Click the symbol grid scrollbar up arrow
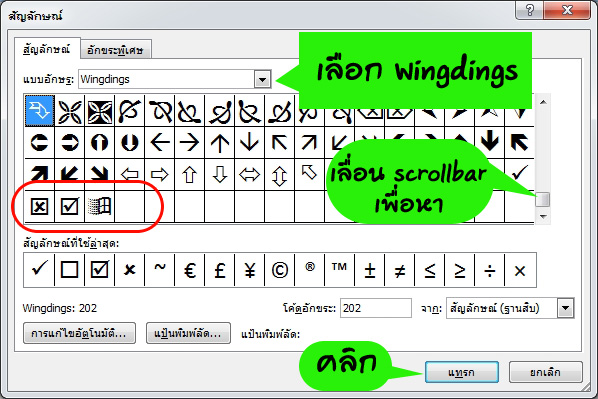Image resolution: width=598 pixels, height=399 pixels. (x=543, y=102)
